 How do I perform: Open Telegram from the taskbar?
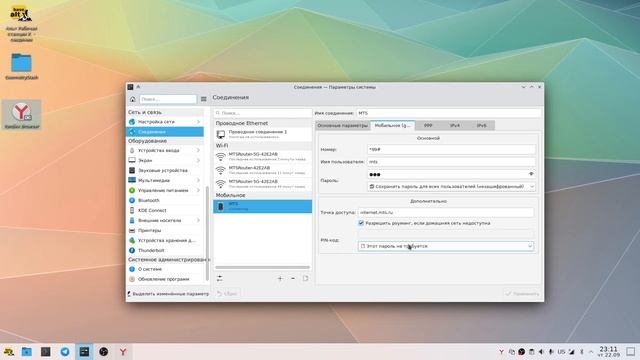[65, 351]
